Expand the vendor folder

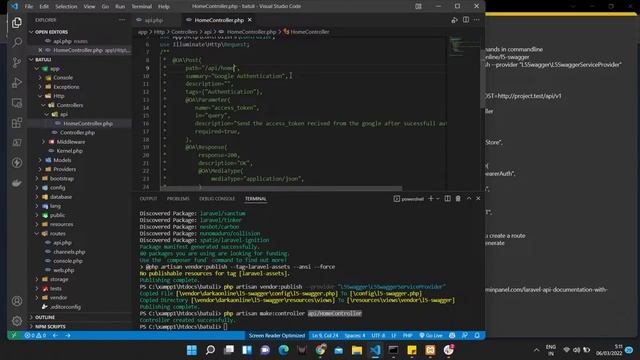pyautogui.click(x=58, y=298)
